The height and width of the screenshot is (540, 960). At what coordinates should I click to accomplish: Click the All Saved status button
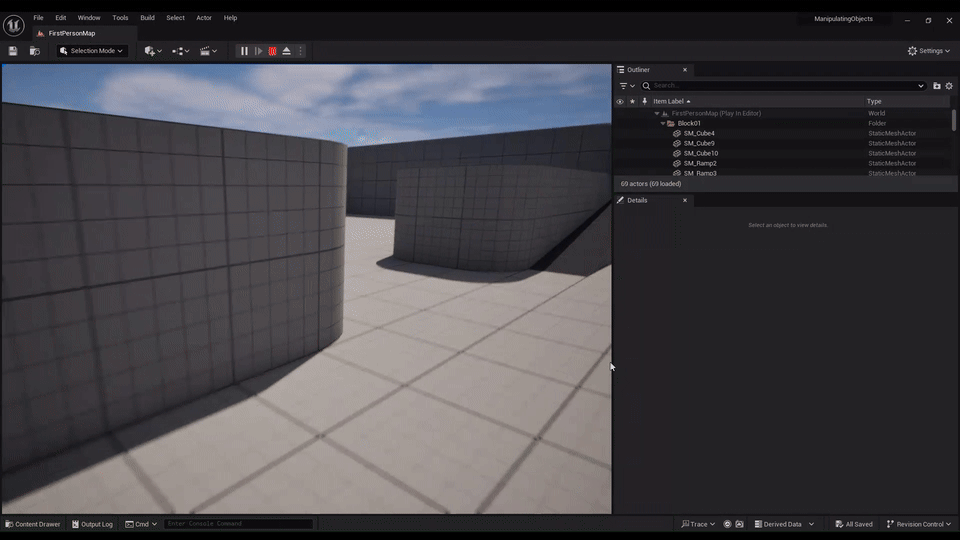pyautogui.click(x=854, y=524)
